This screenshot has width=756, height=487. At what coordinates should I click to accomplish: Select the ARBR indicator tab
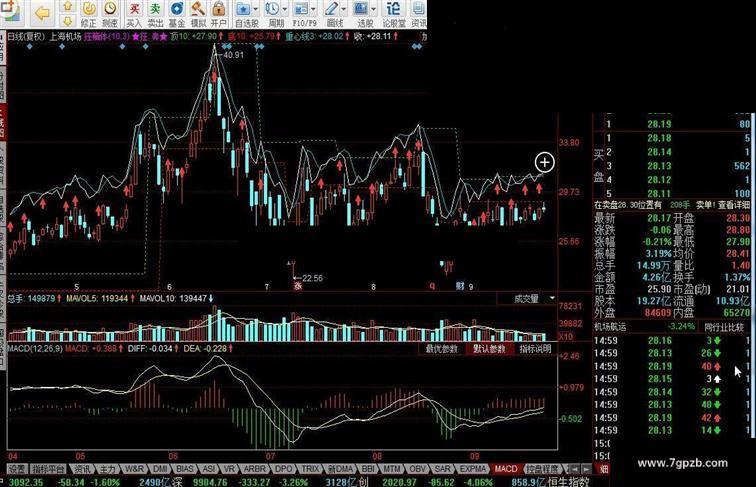(x=254, y=469)
